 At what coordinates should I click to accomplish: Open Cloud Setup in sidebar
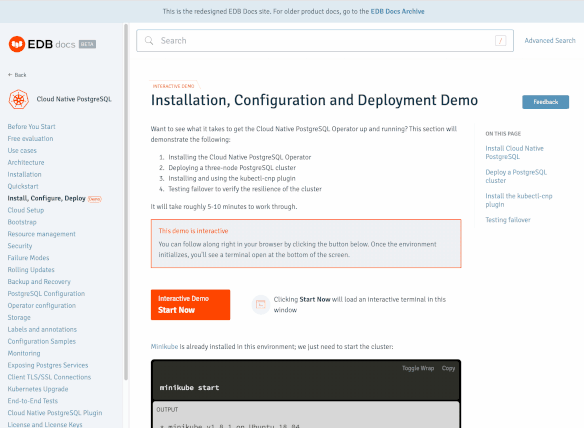point(26,210)
